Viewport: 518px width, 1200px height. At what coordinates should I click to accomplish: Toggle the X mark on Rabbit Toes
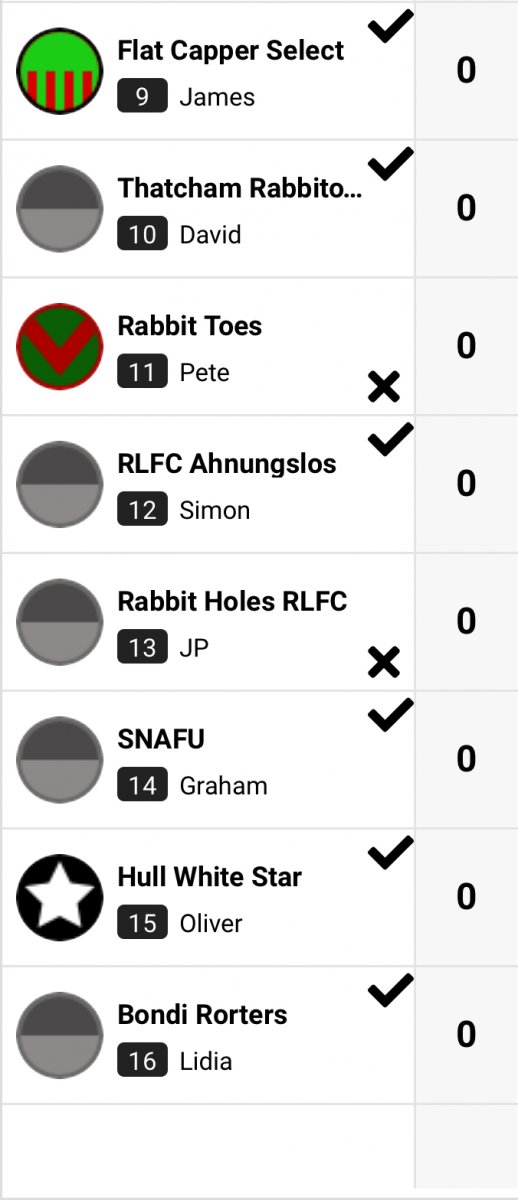point(384,386)
